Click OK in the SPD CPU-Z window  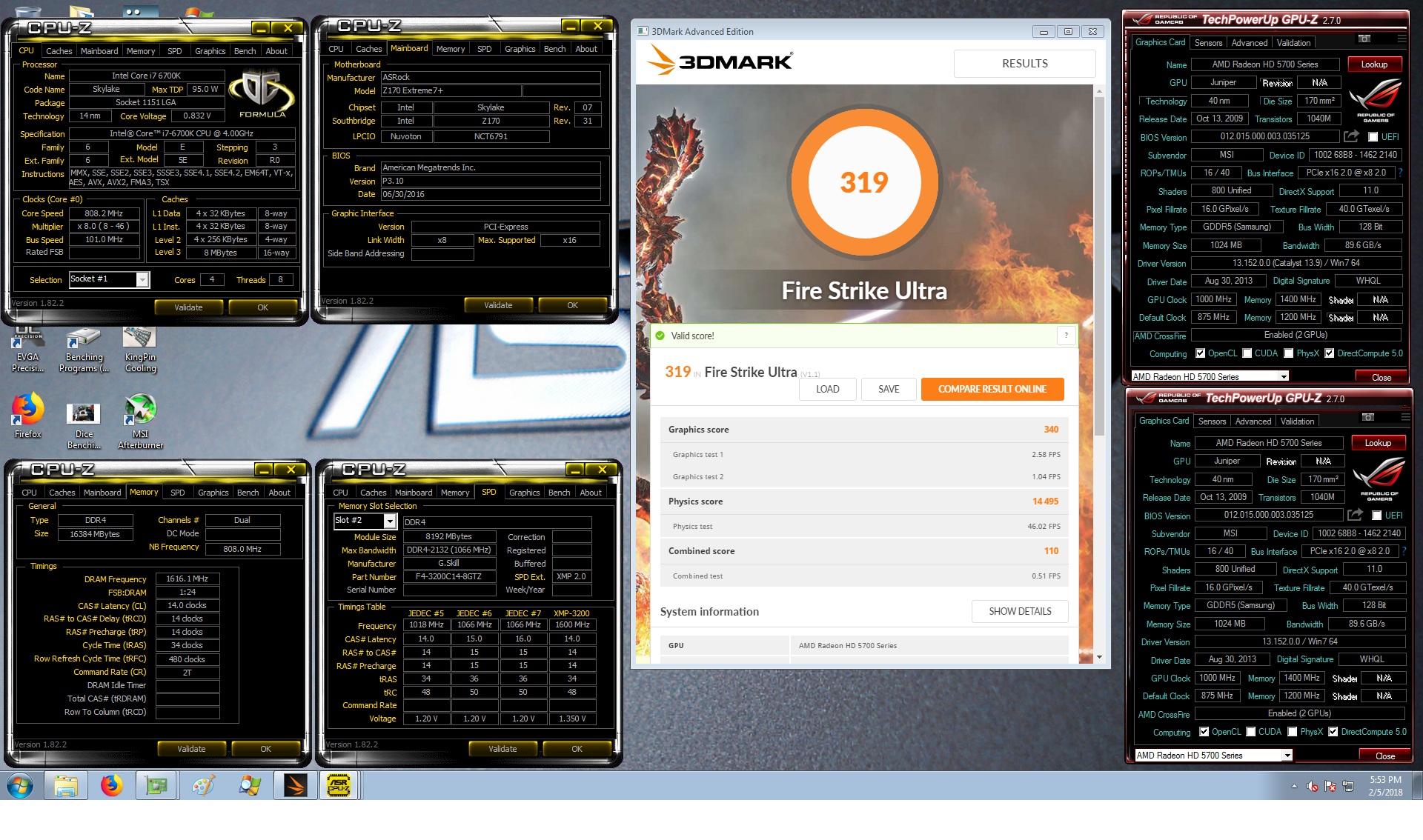tap(577, 749)
